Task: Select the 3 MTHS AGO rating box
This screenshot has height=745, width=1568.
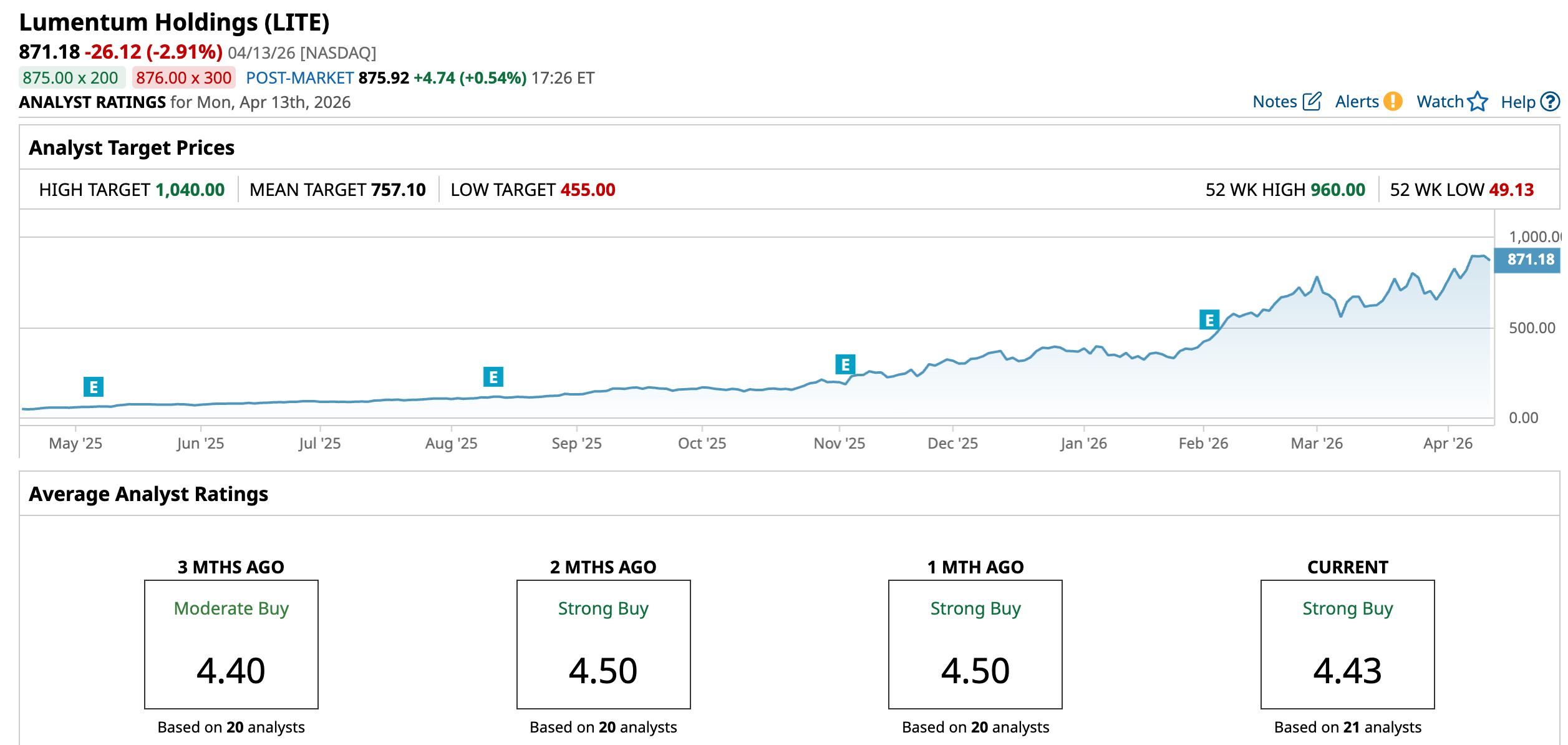Action: click(231, 645)
